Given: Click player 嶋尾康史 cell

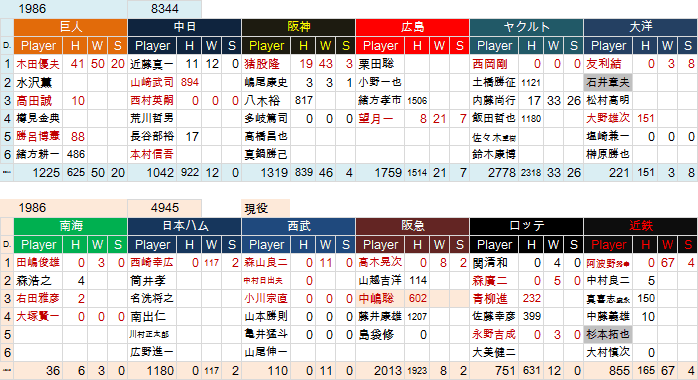Looking at the screenshot, I should 266,82.
